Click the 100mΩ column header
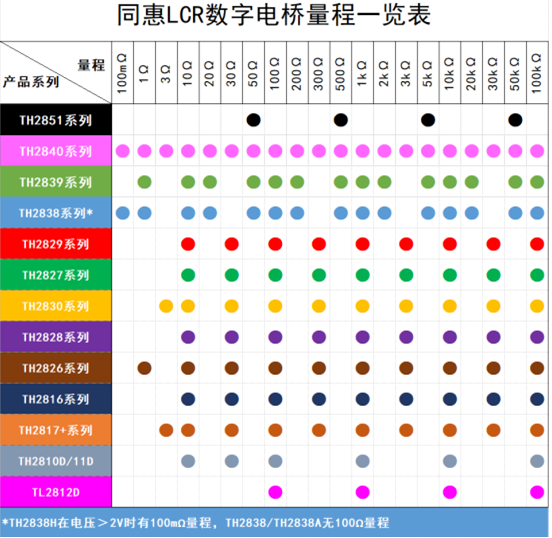 [123, 73]
